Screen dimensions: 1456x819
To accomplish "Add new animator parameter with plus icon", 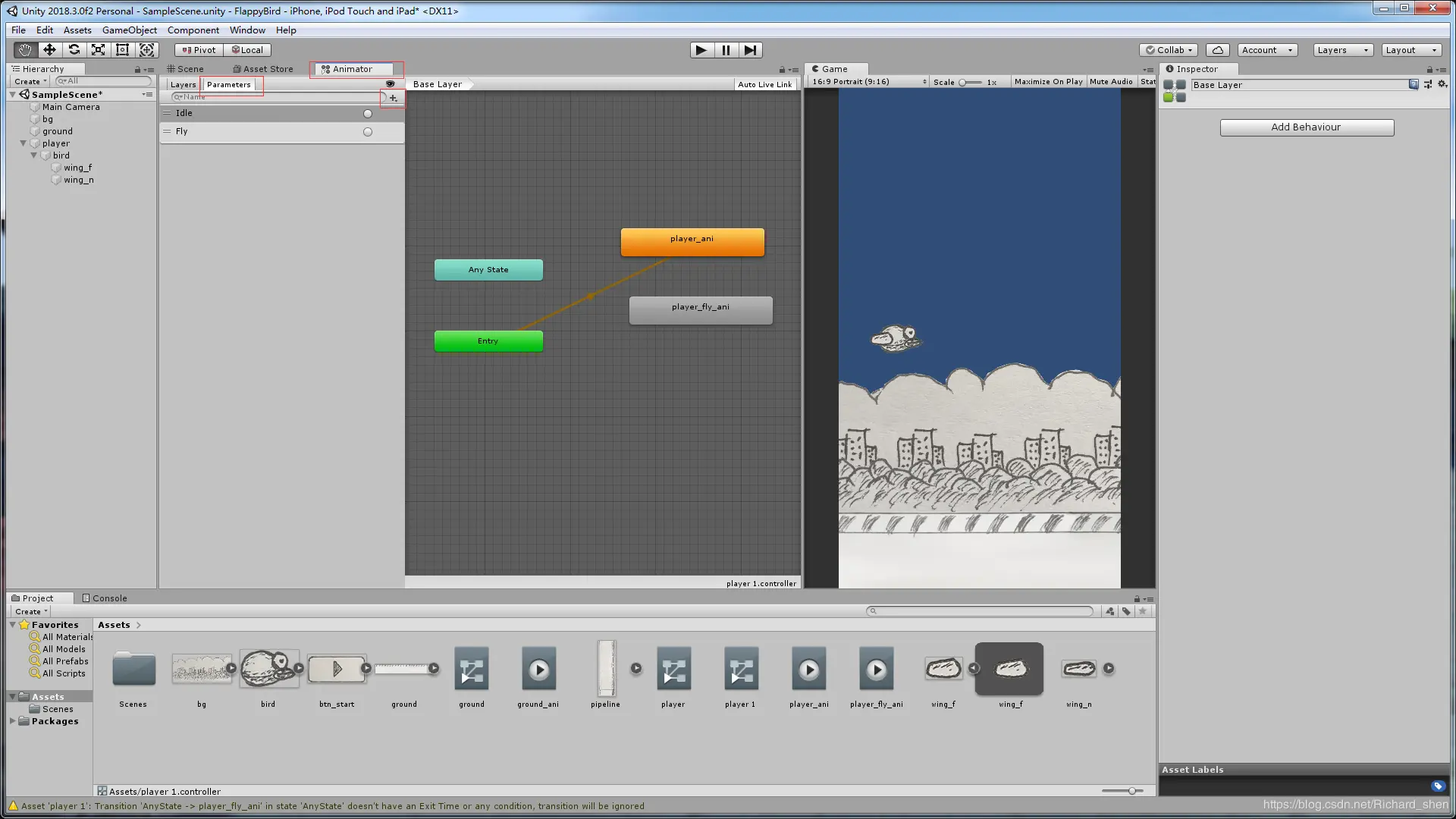I will click(x=393, y=98).
